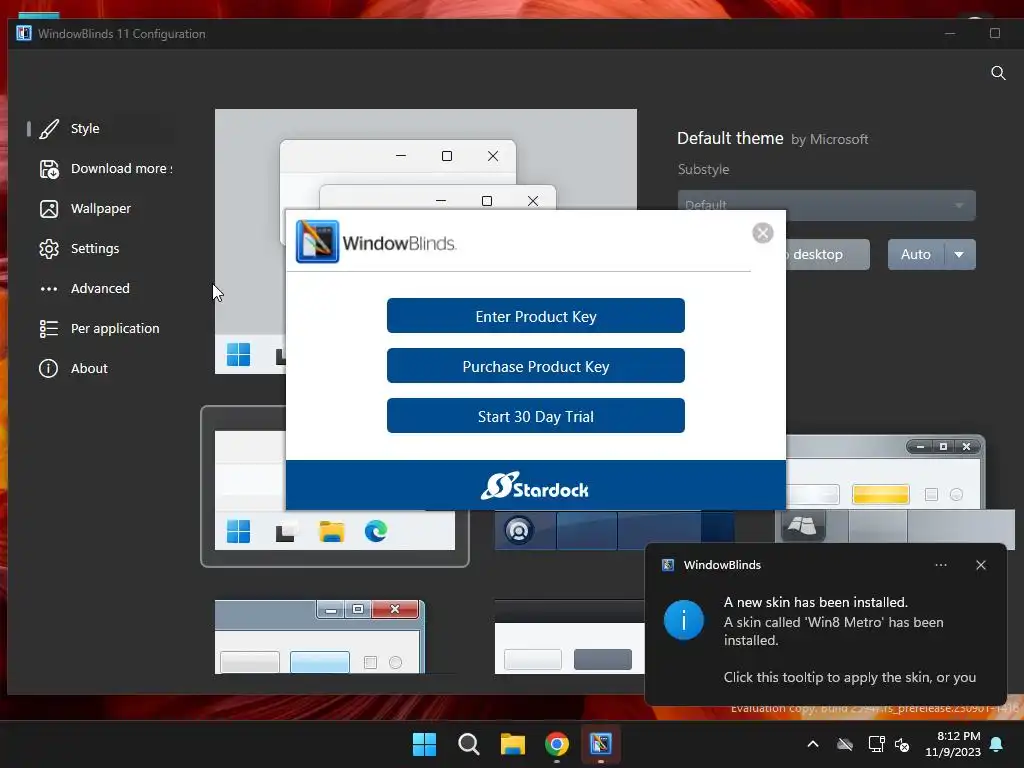
Task: Click the Advanced three-dots icon
Action: [49, 289]
